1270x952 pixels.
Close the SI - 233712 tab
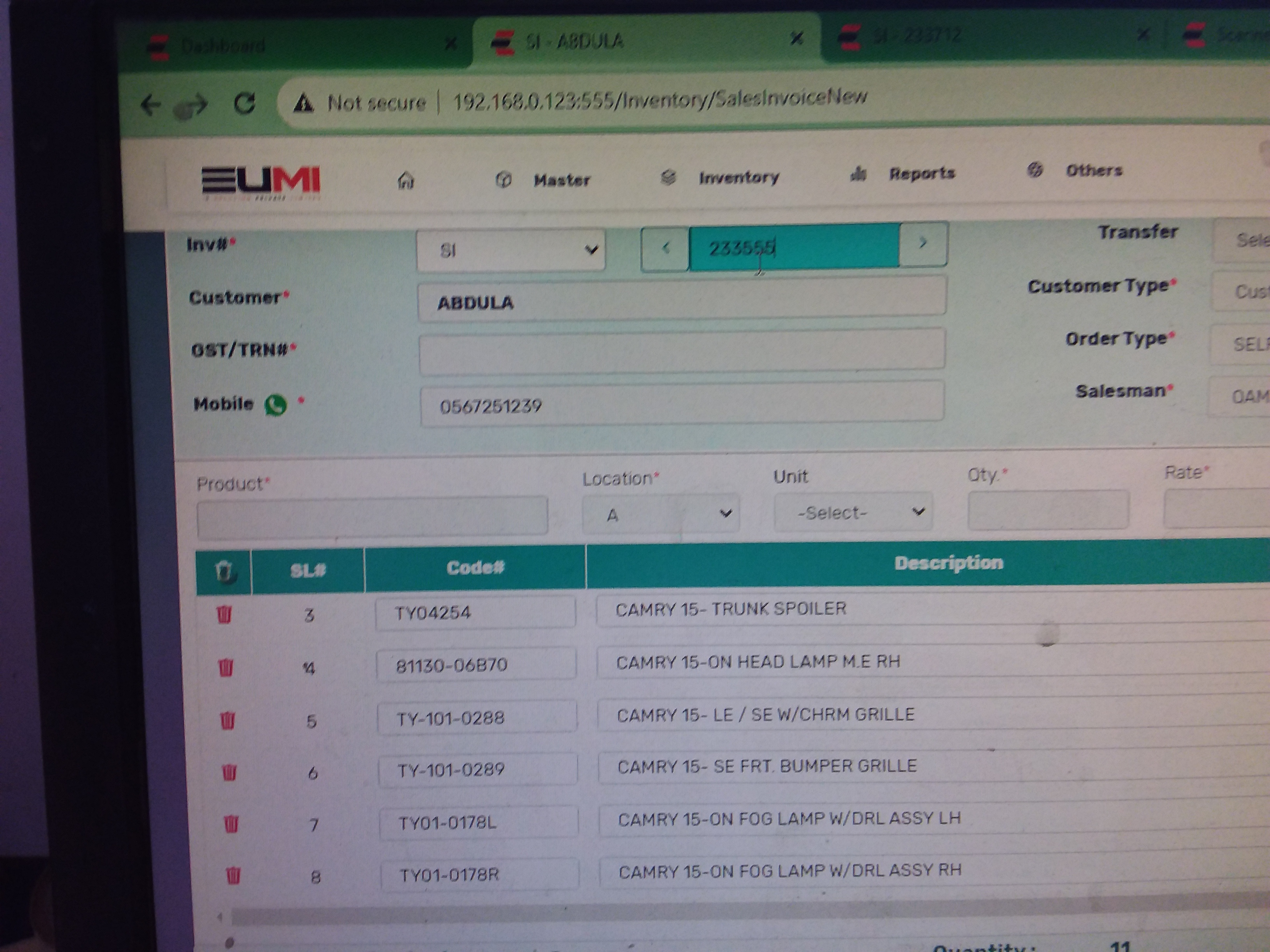coord(1144,35)
